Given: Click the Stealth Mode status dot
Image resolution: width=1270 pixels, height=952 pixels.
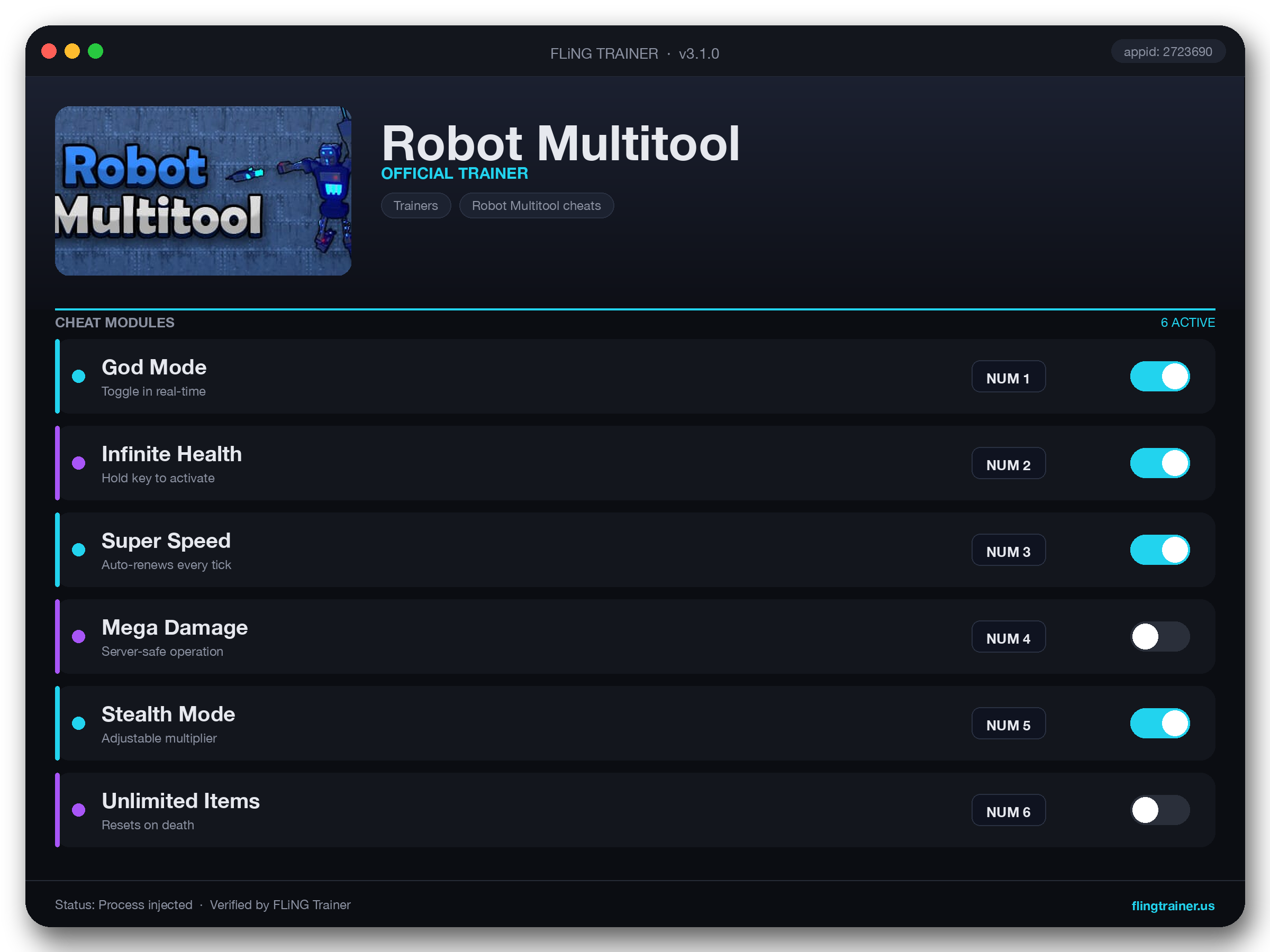Looking at the screenshot, I should click(x=79, y=723).
